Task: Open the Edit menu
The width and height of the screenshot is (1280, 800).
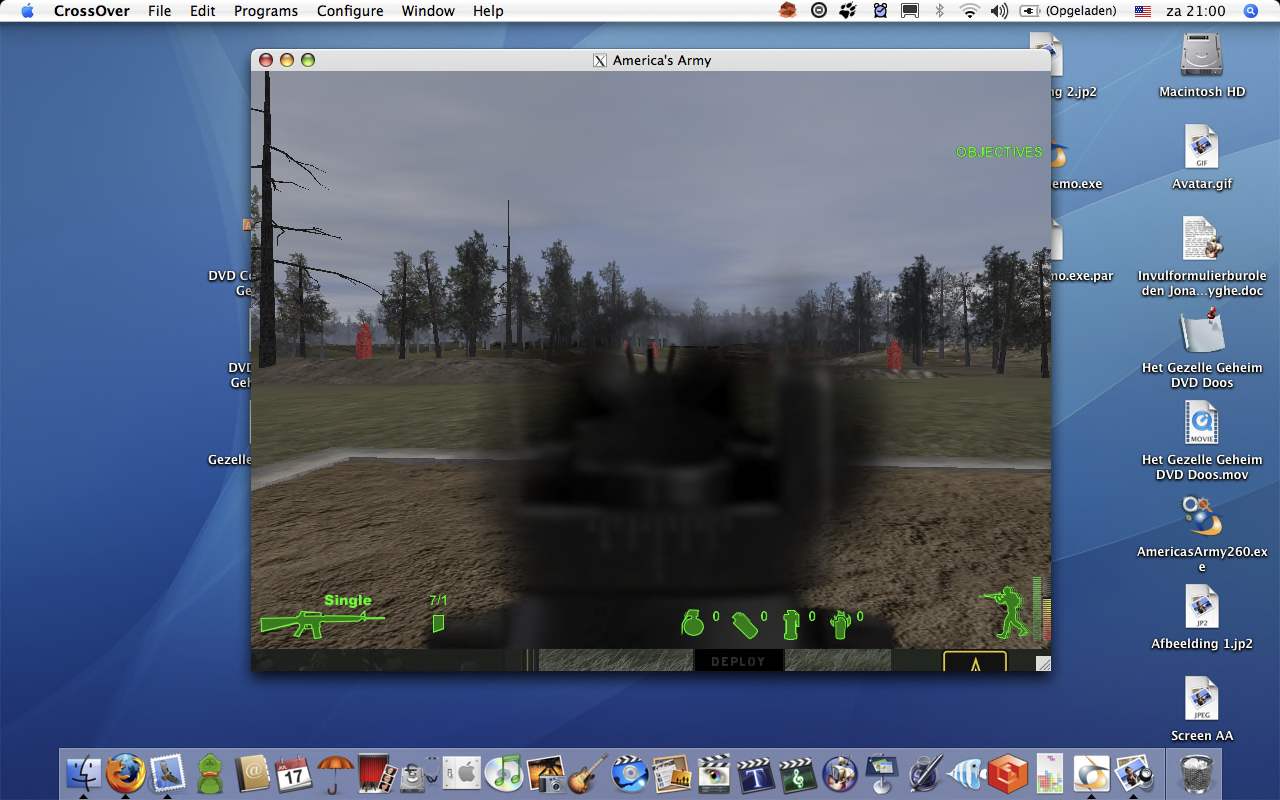Action: coord(203,11)
